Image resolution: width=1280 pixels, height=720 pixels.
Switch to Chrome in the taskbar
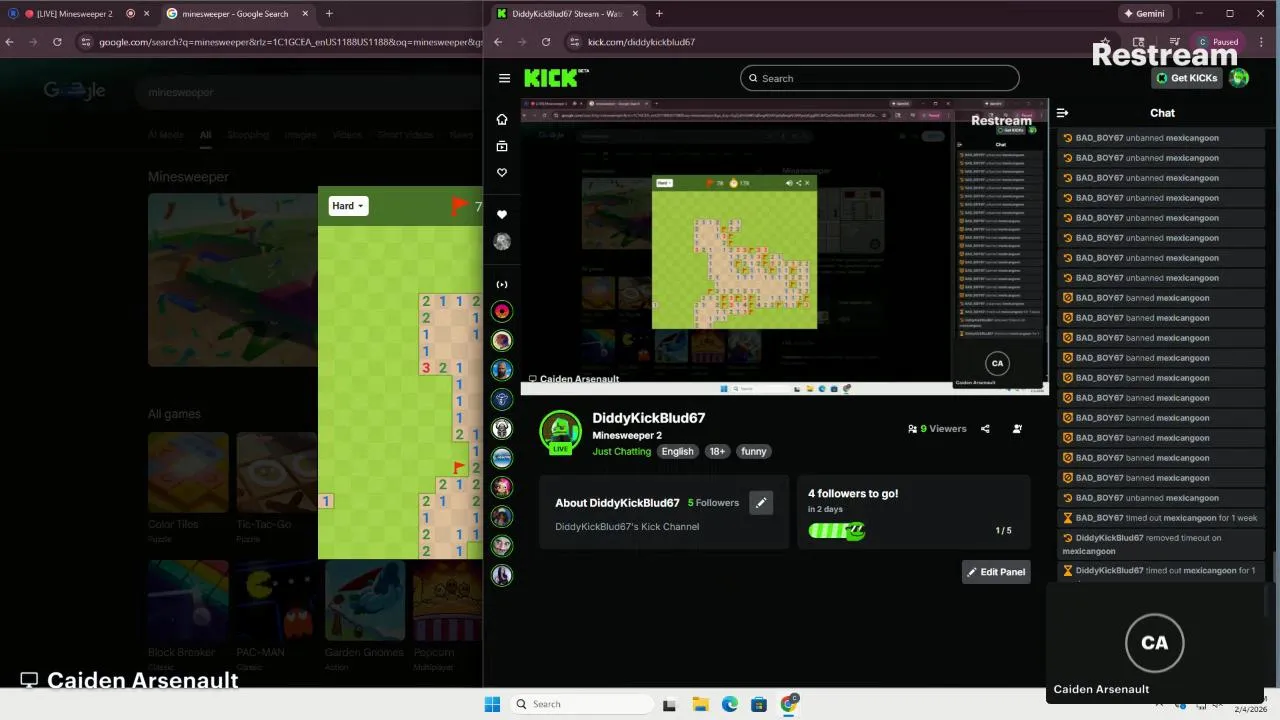789,704
